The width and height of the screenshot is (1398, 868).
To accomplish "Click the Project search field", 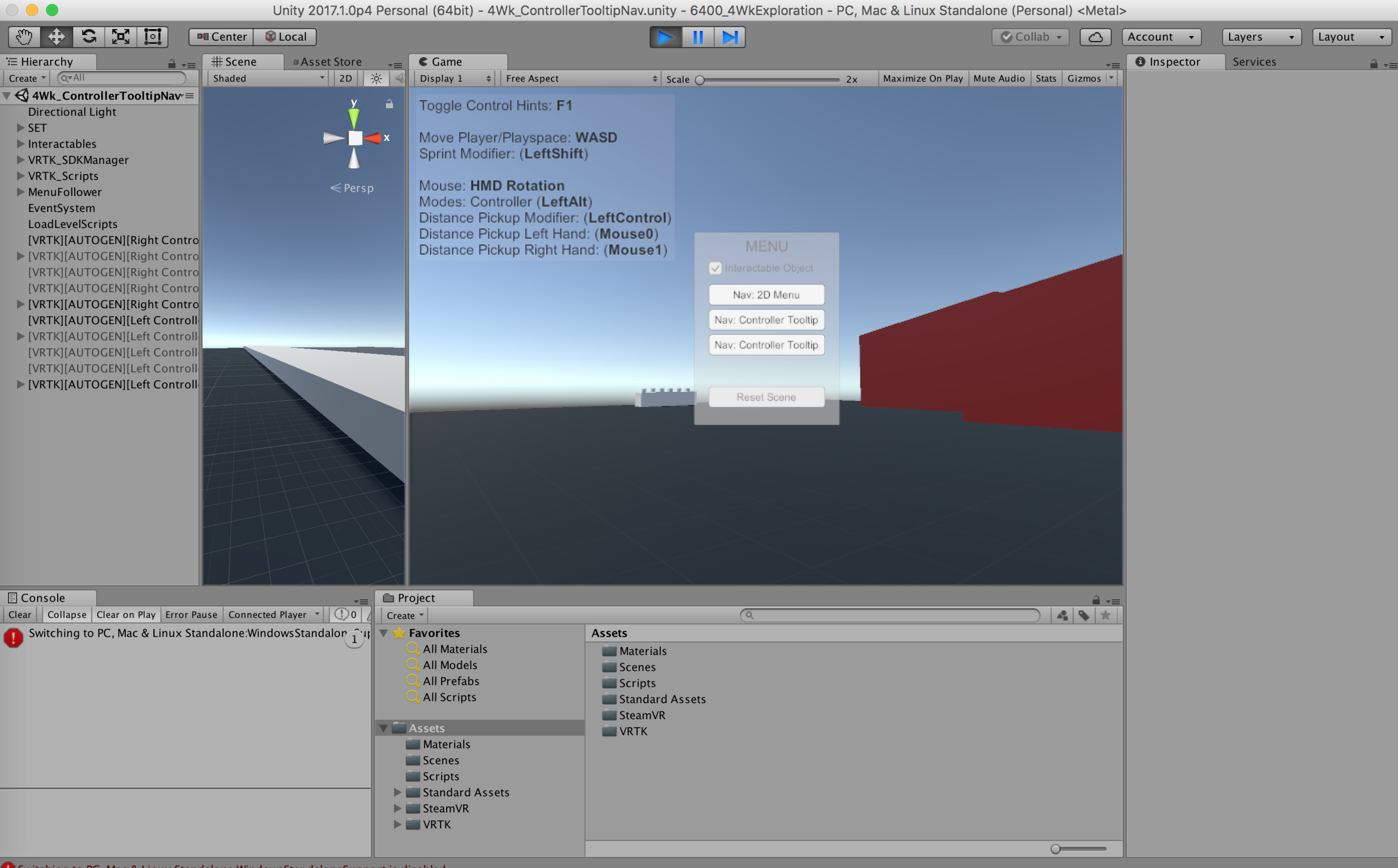I will (x=889, y=615).
